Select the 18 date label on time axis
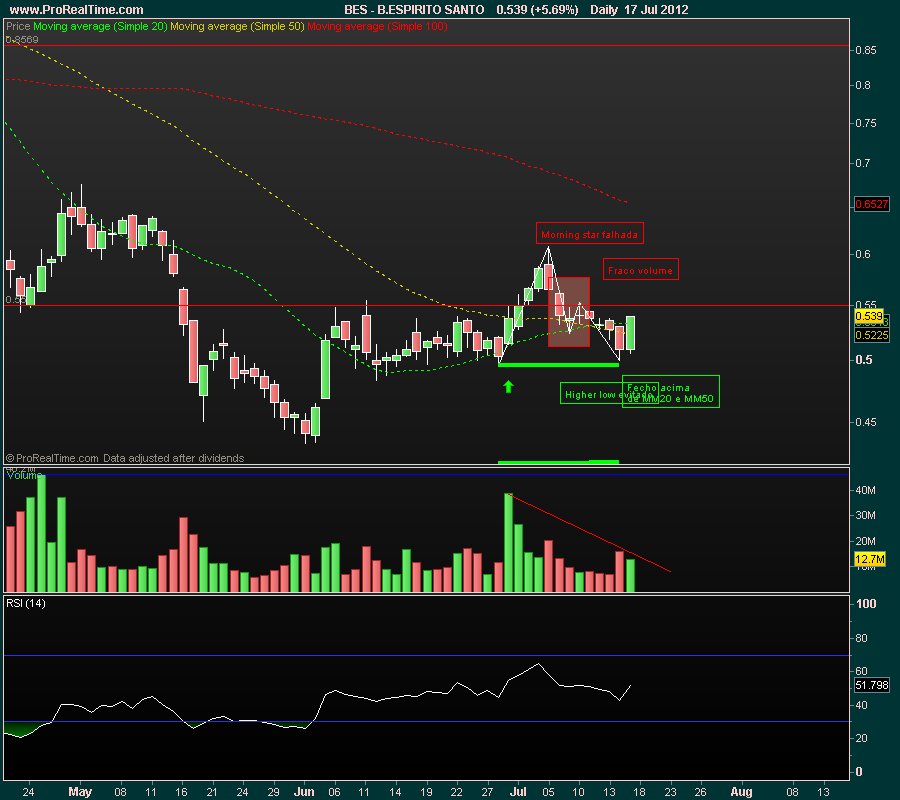900x800 pixels. click(639, 792)
